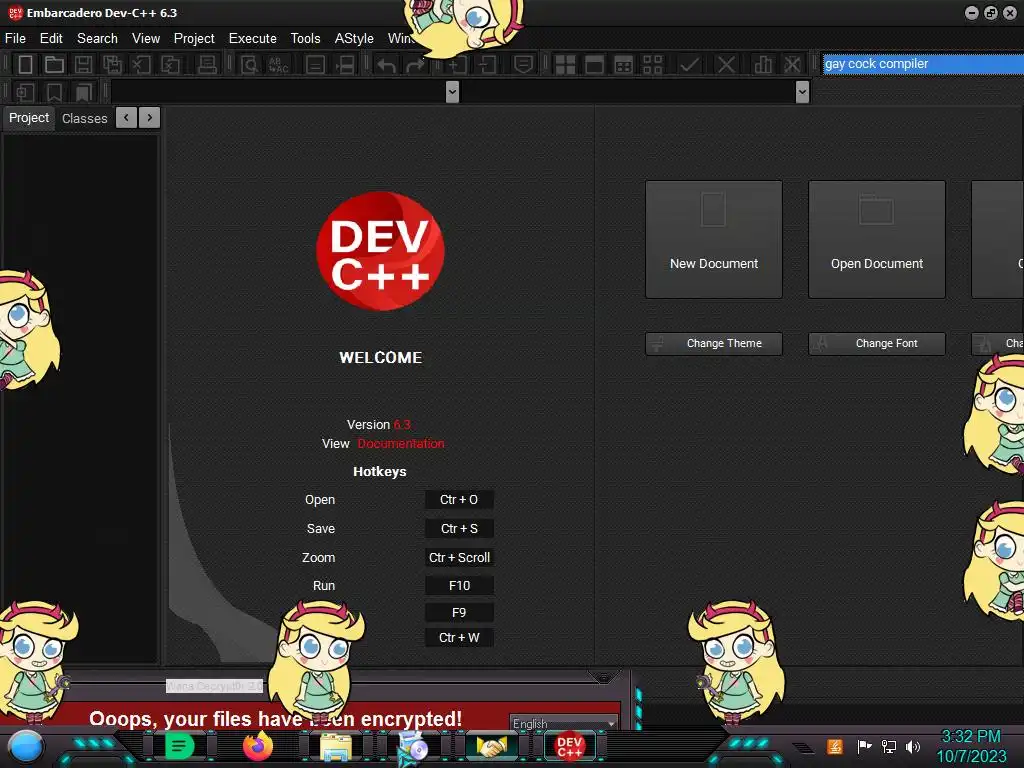Click the Profile analysis bar-chart icon
Screen dimensions: 1024x768
763,64
